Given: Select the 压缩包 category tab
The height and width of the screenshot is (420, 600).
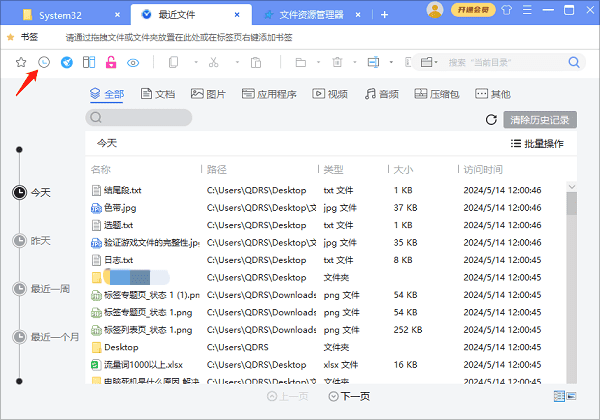Looking at the screenshot, I should [437, 94].
